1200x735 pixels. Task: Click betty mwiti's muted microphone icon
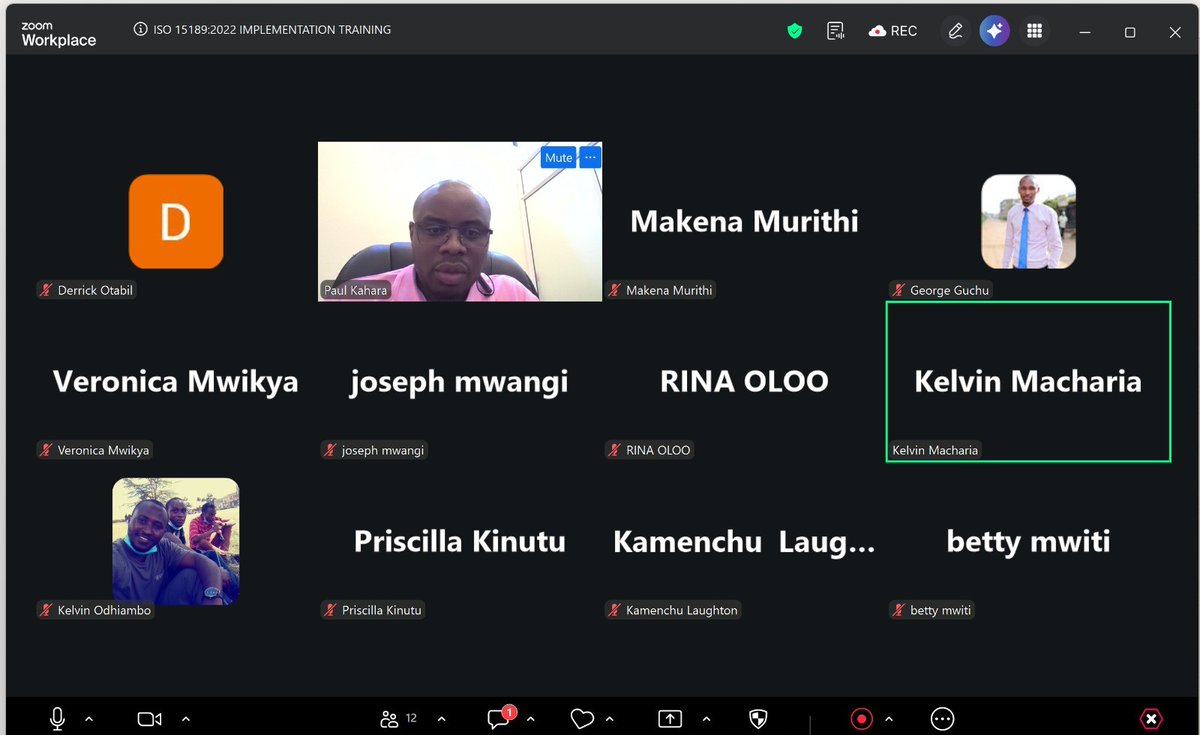click(x=898, y=610)
